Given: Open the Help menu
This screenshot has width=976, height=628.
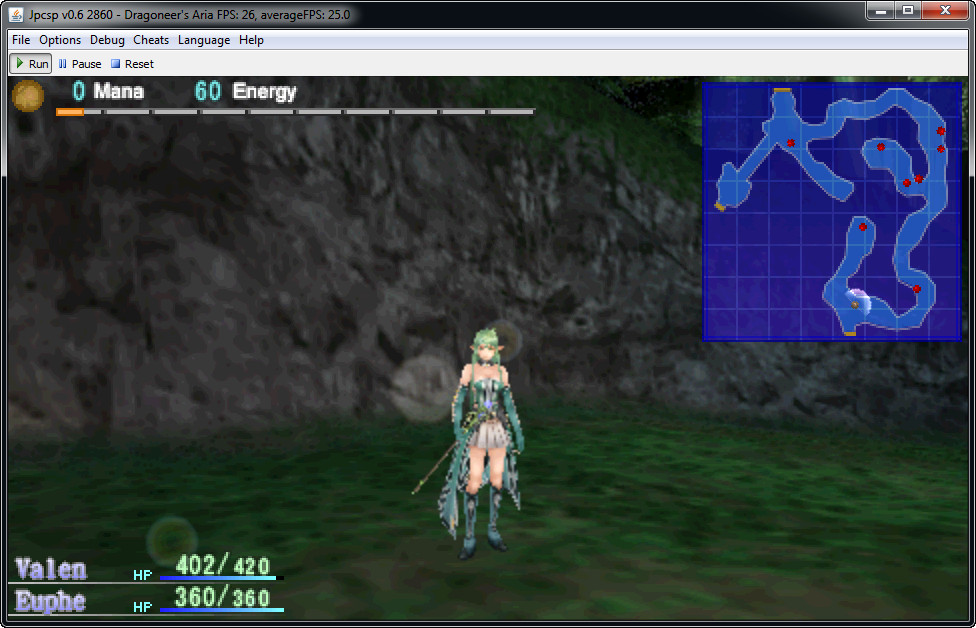Looking at the screenshot, I should 251,40.
